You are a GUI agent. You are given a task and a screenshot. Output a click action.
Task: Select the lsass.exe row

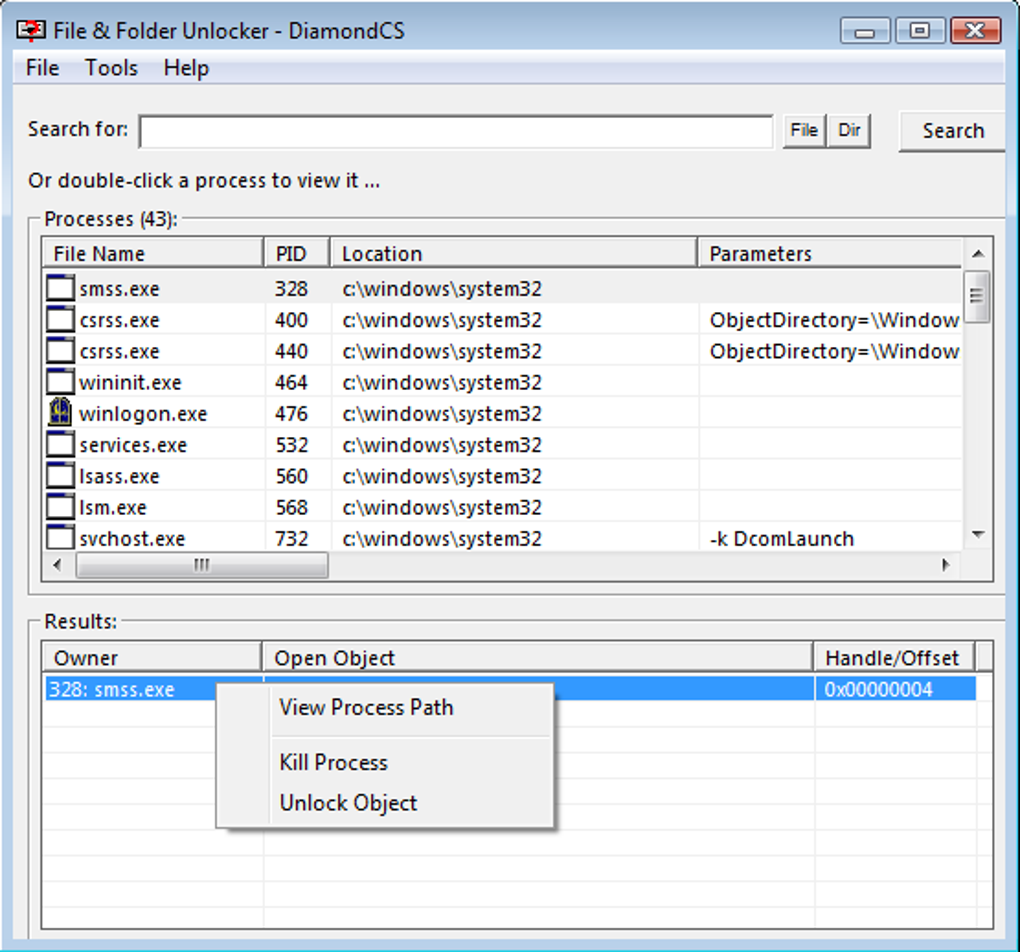tap(502, 476)
